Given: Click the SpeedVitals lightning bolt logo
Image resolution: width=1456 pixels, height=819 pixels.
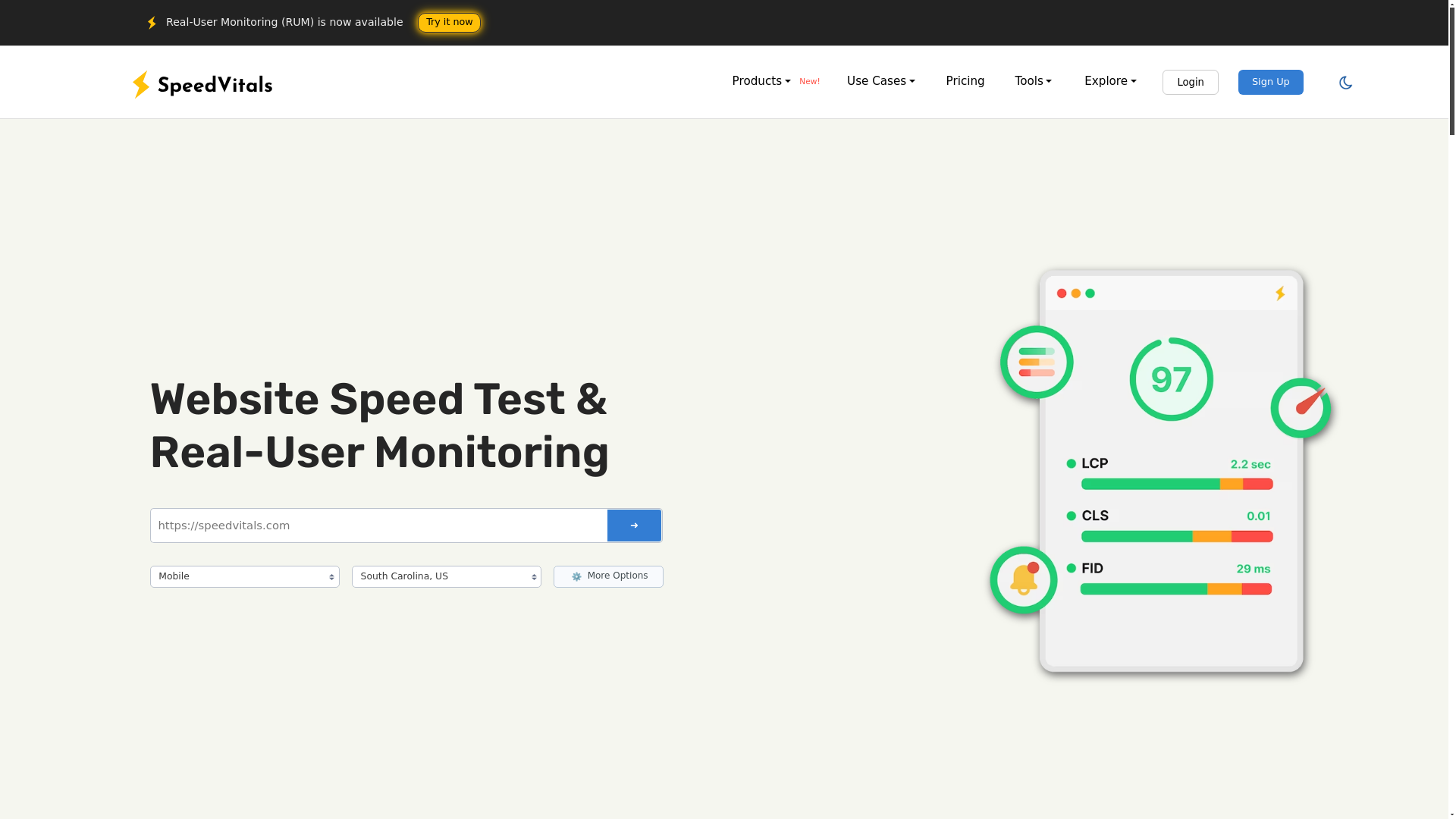Looking at the screenshot, I should tap(141, 85).
